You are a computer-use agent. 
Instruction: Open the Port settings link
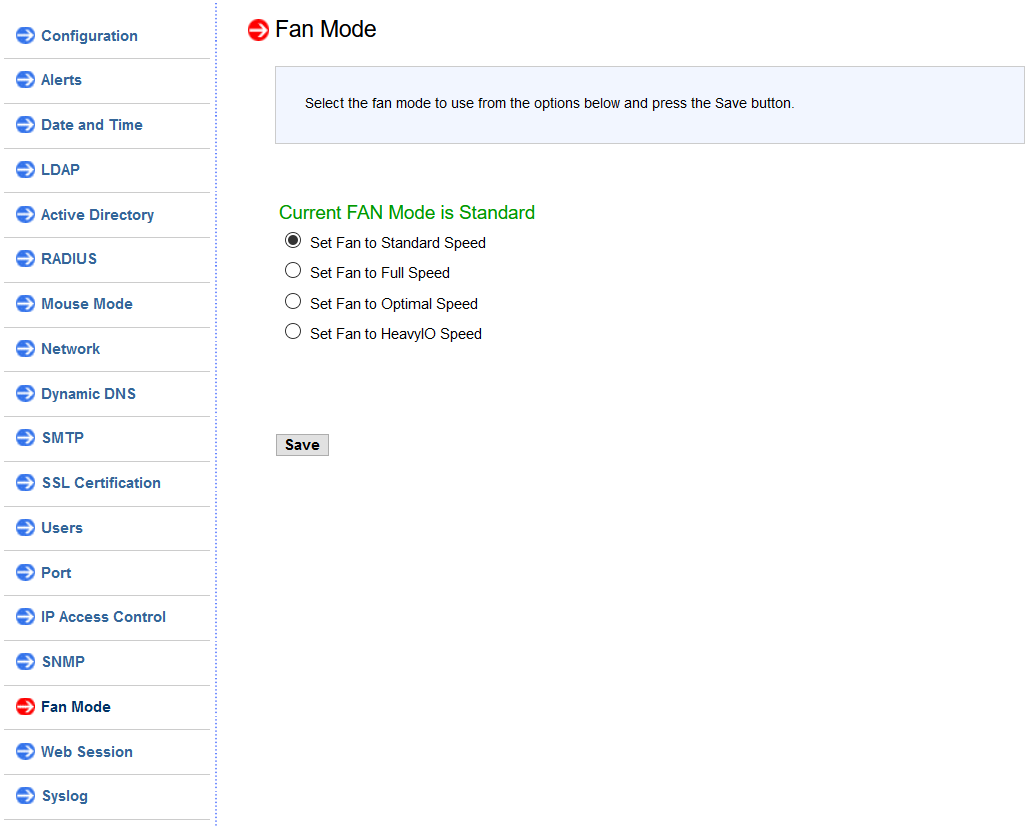(x=56, y=573)
